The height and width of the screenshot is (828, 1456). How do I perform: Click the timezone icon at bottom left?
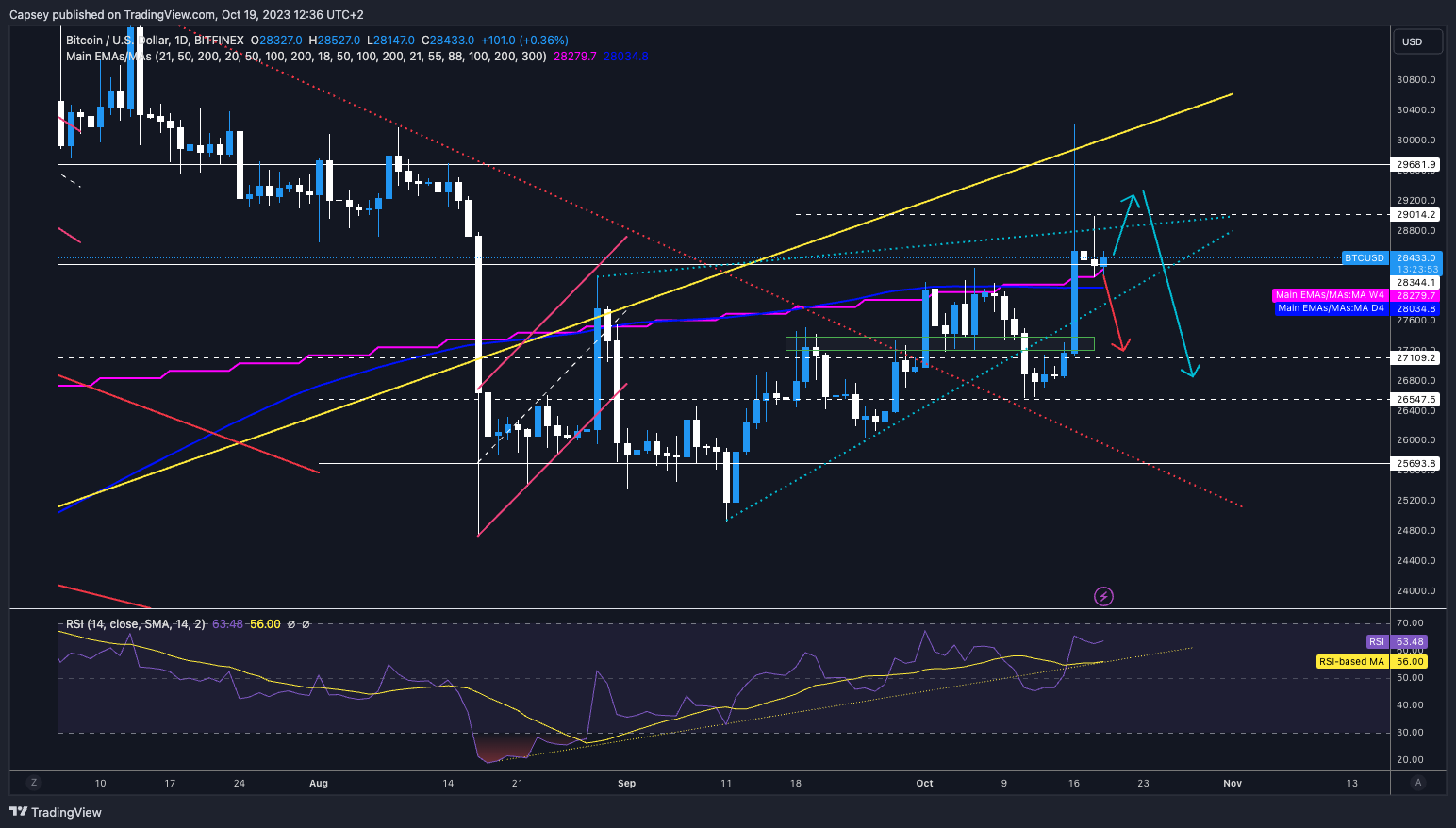click(34, 783)
